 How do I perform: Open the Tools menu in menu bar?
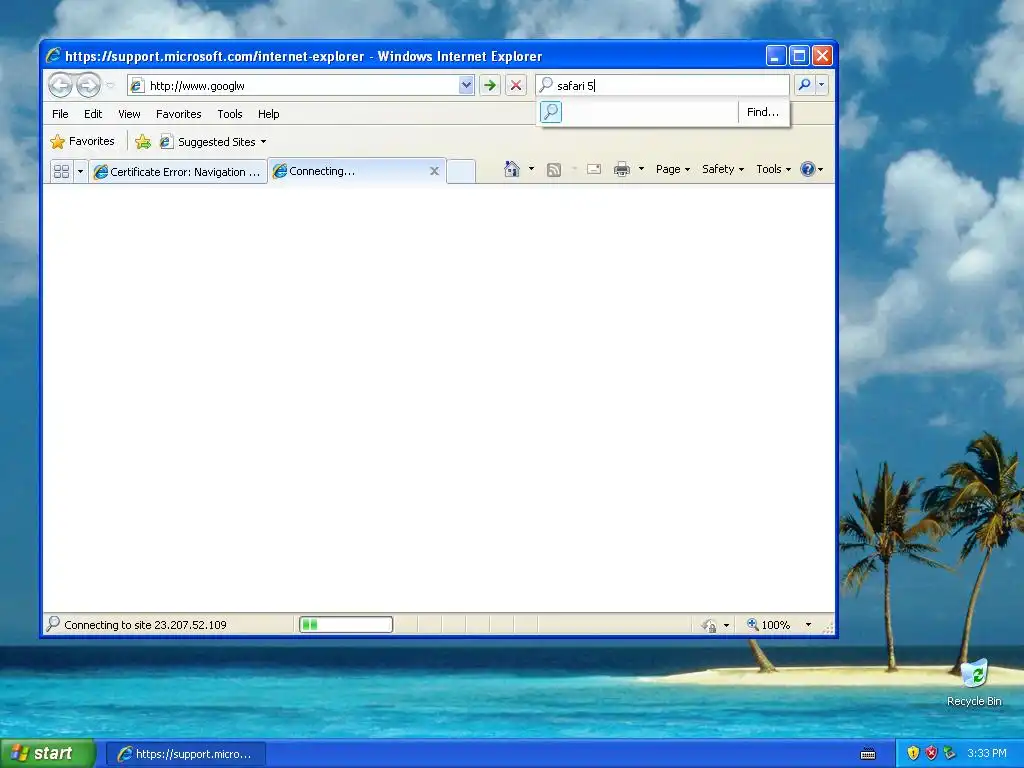tap(230, 114)
